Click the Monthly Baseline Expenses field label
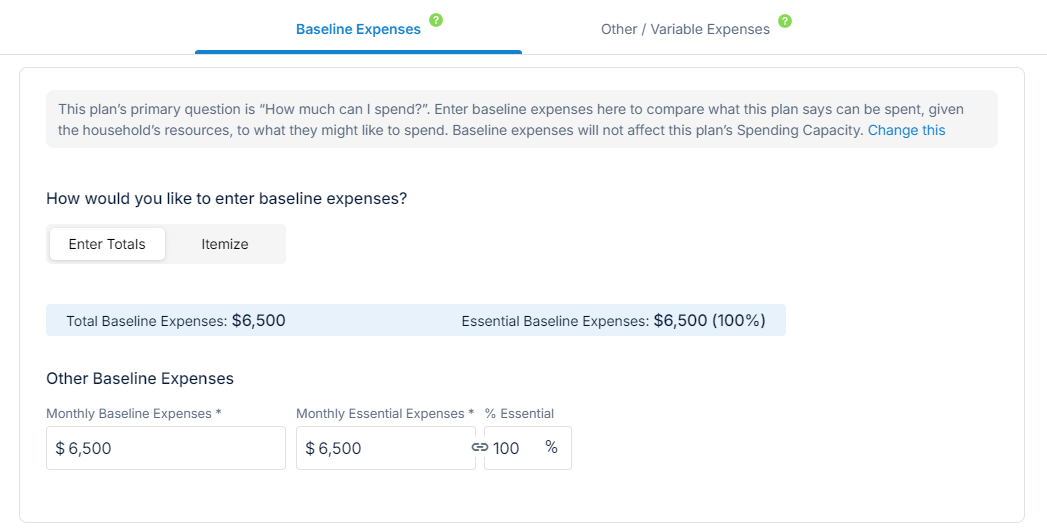The image size is (1047, 531). coord(128,413)
